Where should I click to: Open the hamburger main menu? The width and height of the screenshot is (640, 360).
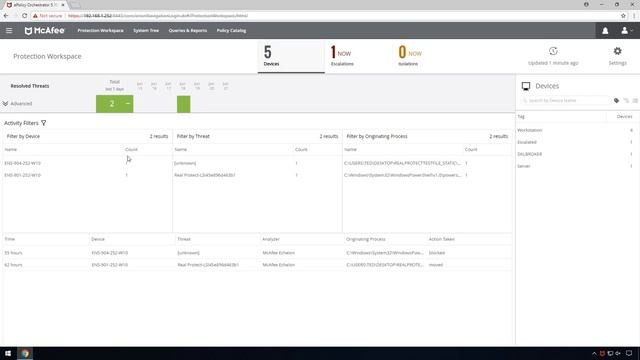click(9, 31)
